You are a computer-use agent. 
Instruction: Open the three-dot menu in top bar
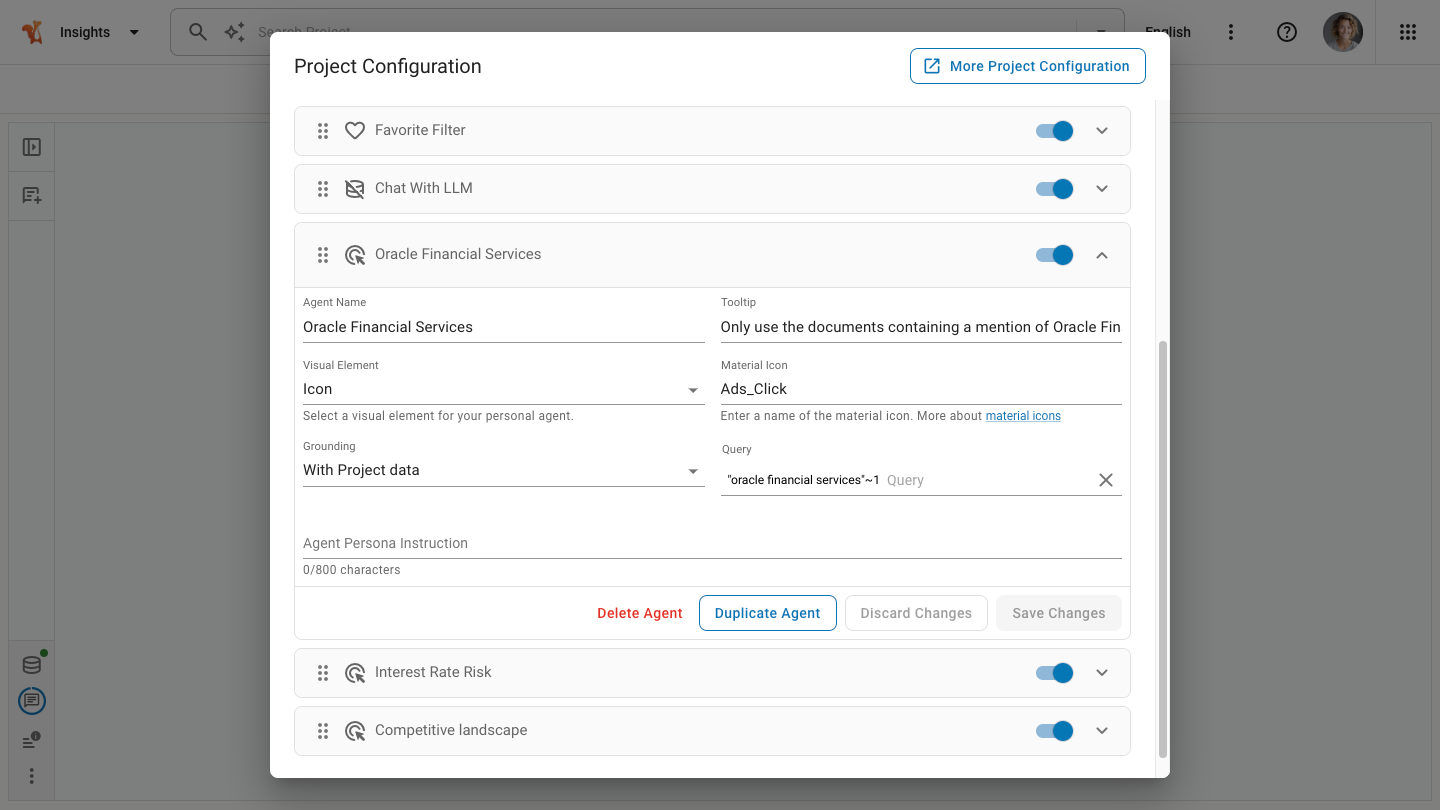tap(1231, 32)
